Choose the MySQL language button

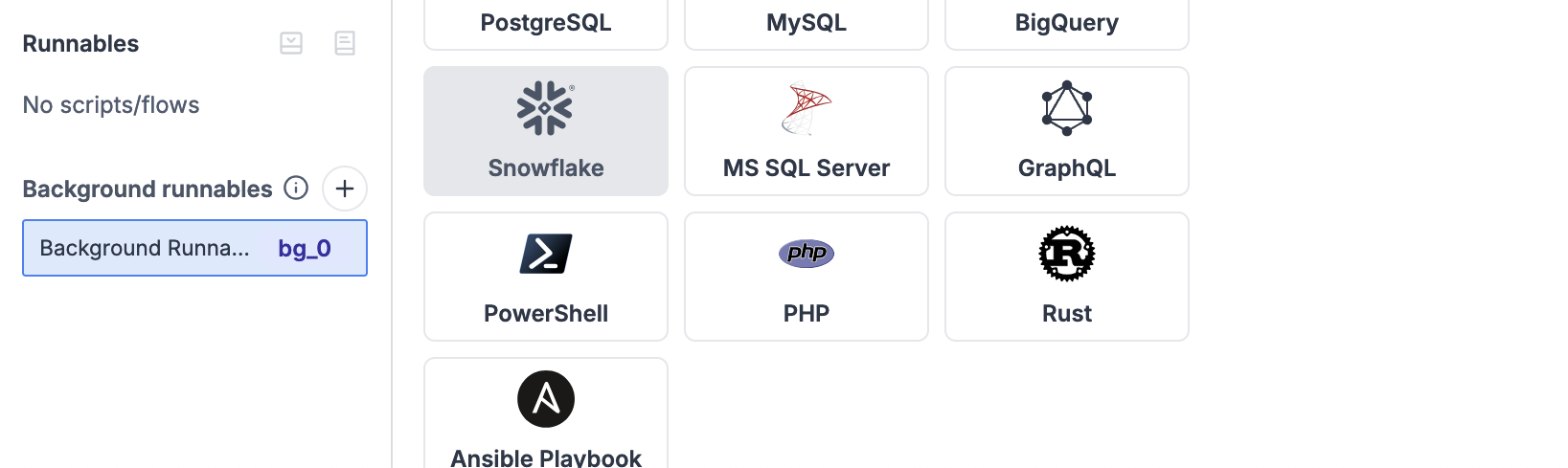point(806,23)
